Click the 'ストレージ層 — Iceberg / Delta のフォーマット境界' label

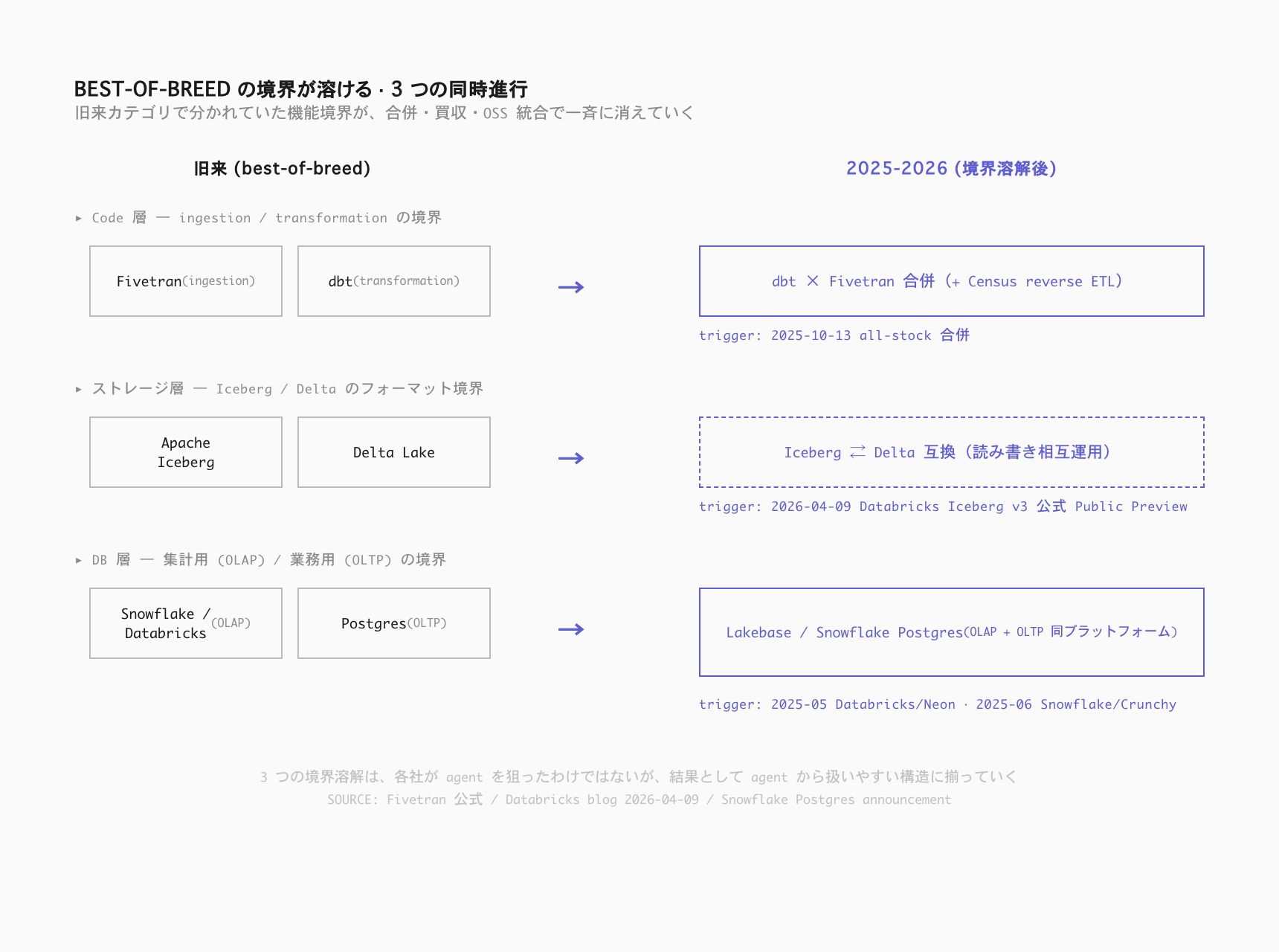pos(288,389)
